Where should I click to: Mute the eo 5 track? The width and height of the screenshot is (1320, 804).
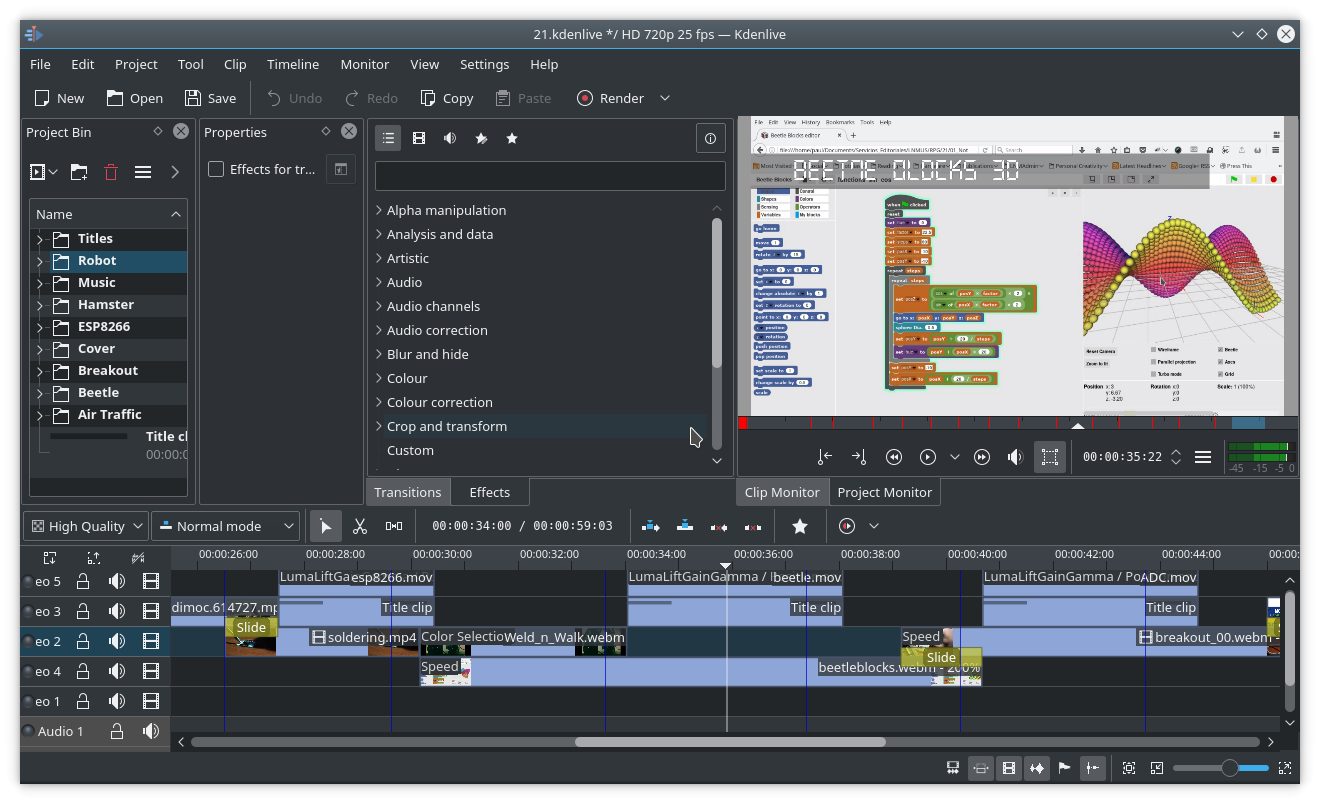[x=117, y=581]
